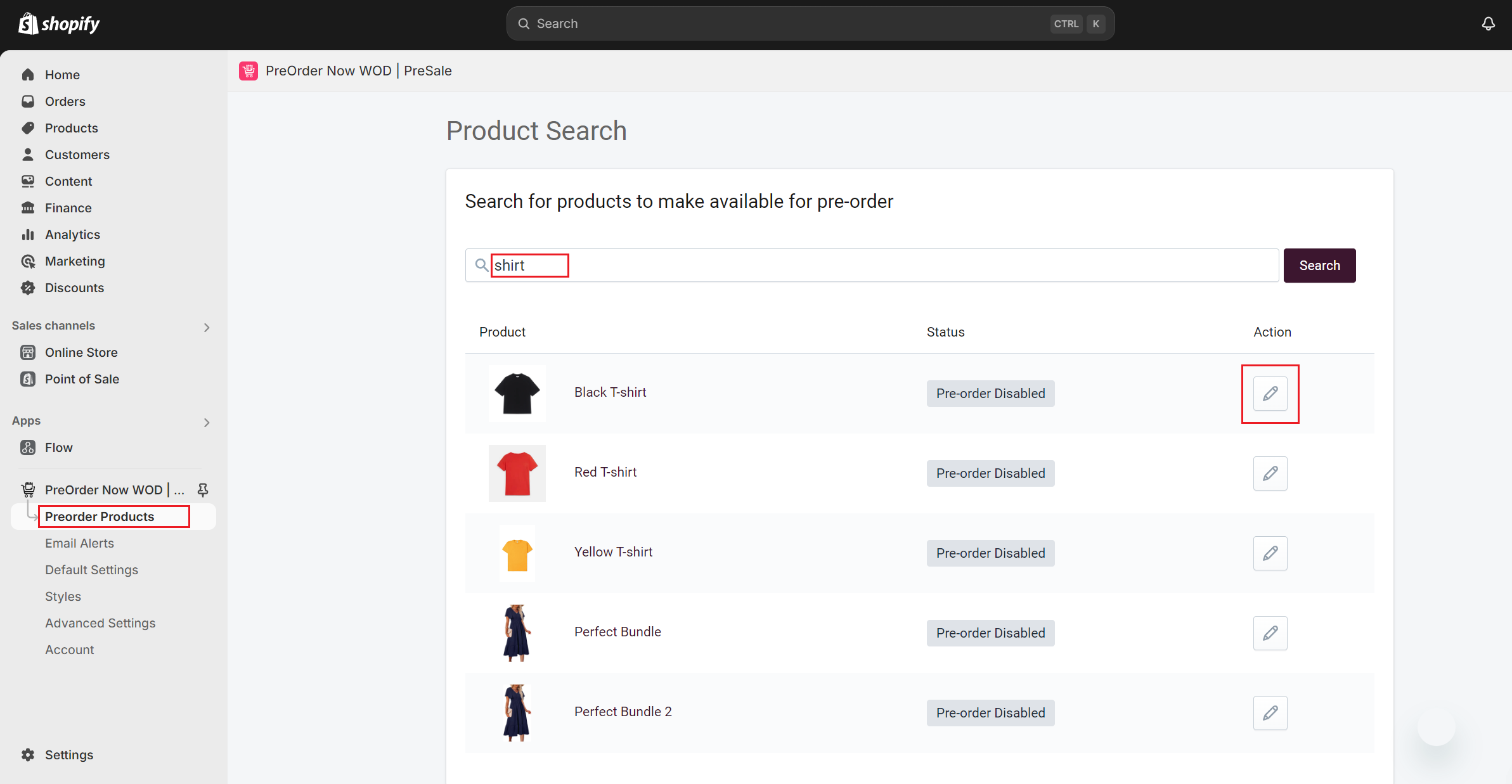Viewport: 1512px width, 784px height.
Task: Click the Shopify logo
Action: (x=59, y=23)
